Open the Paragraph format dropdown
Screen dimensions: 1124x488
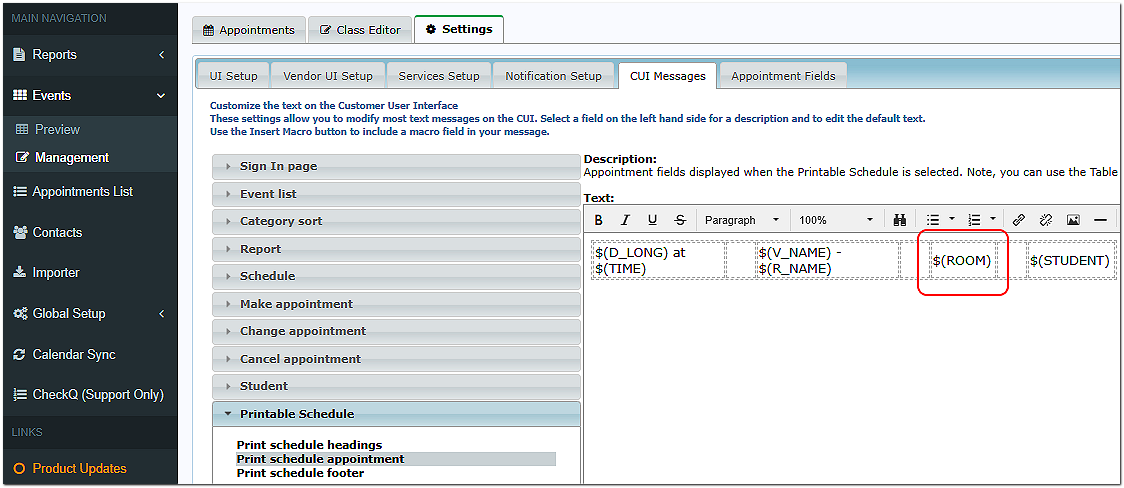pyautogui.click(x=741, y=220)
